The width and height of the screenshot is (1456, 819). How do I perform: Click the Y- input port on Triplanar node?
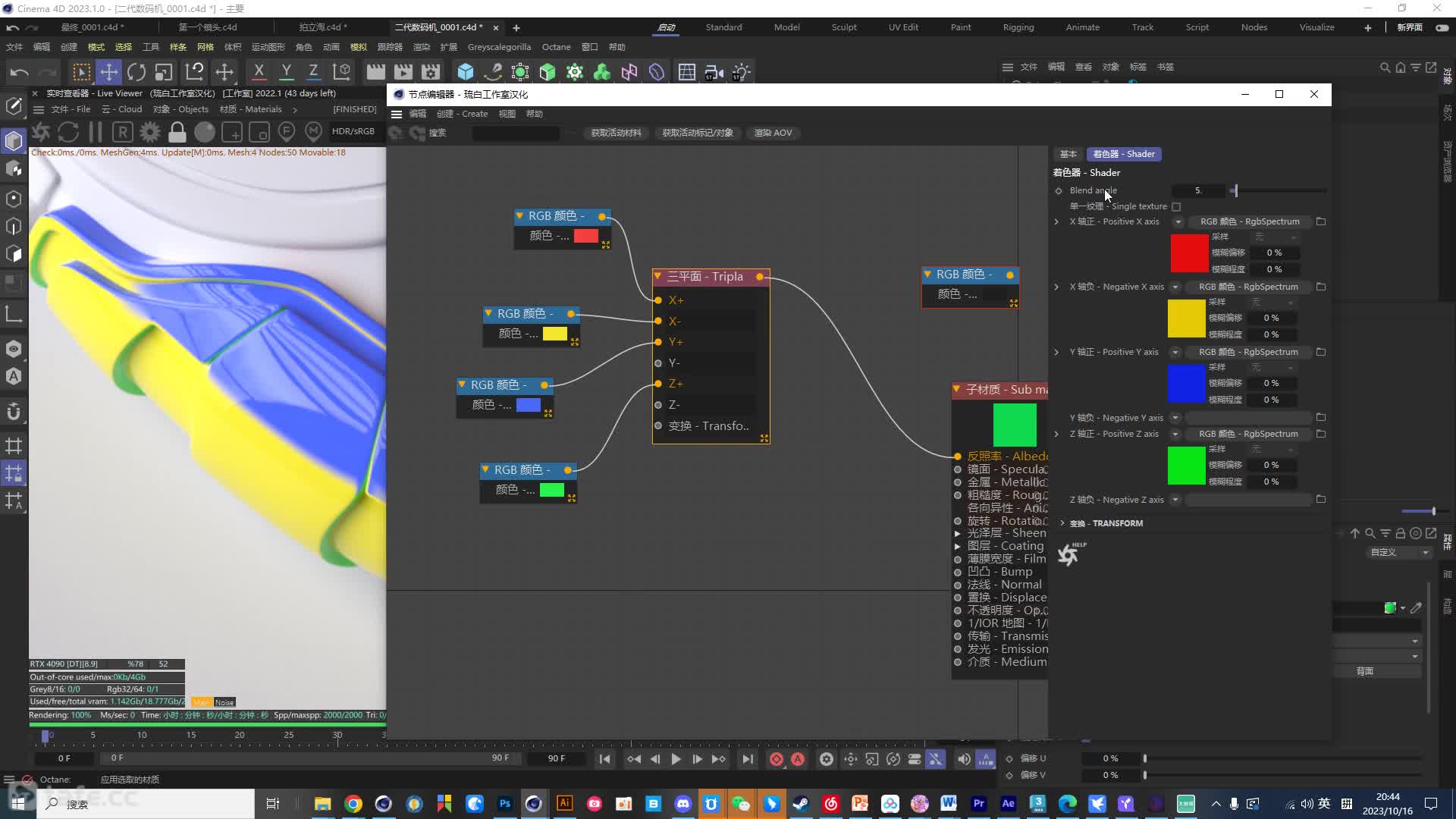tap(658, 363)
